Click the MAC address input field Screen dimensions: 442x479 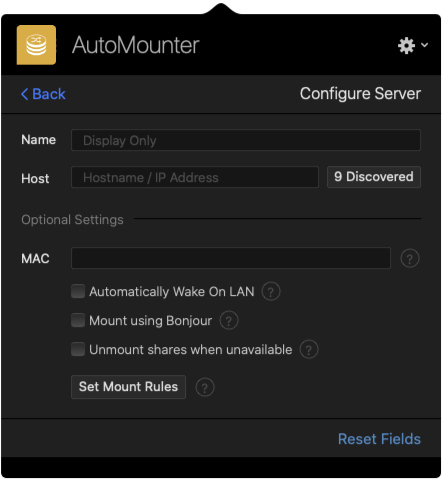pos(231,258)
